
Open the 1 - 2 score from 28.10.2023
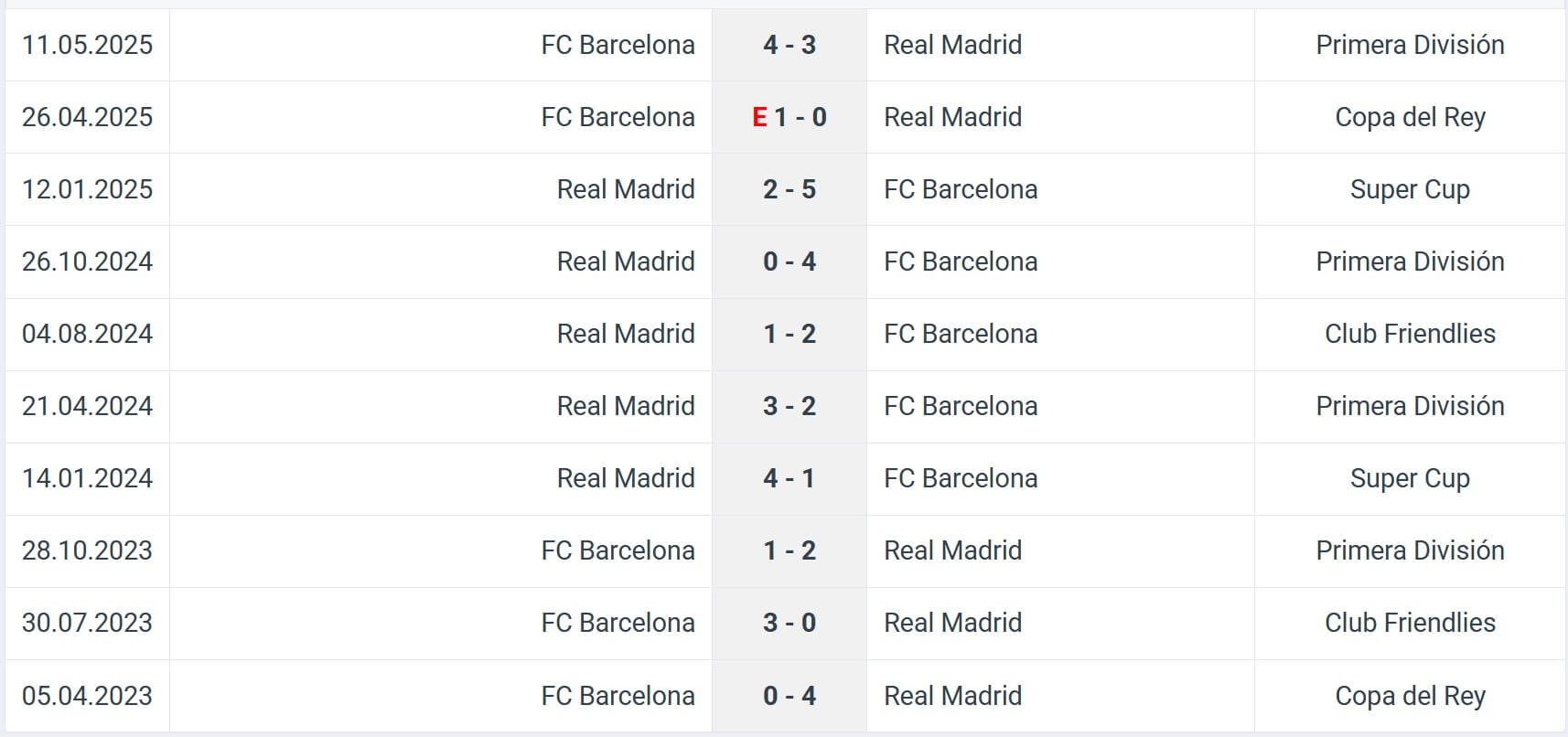click(789, 550)
